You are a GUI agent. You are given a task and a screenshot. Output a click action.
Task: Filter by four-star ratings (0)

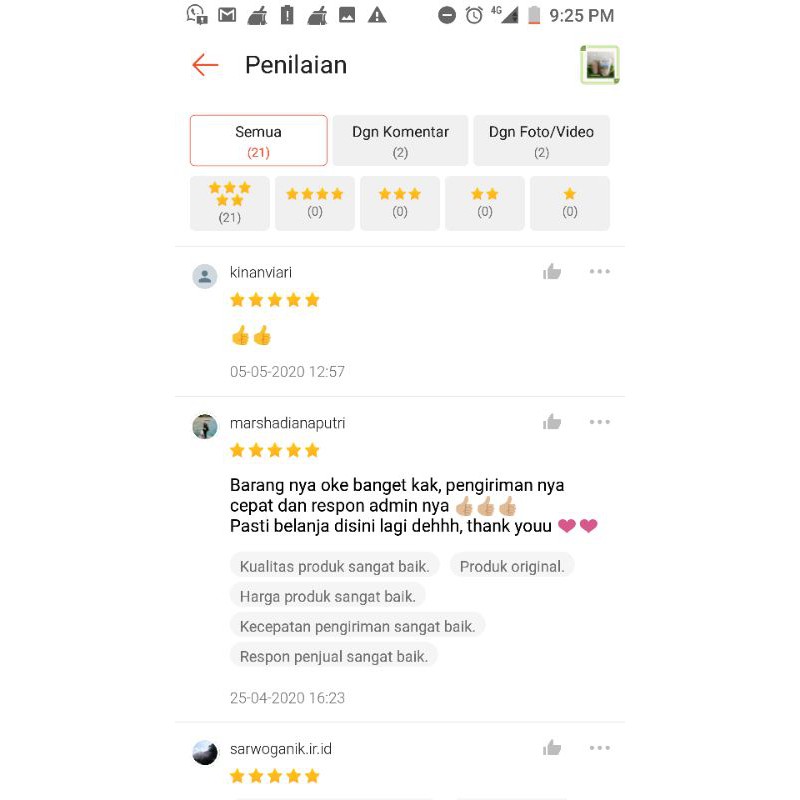[315, 204]
